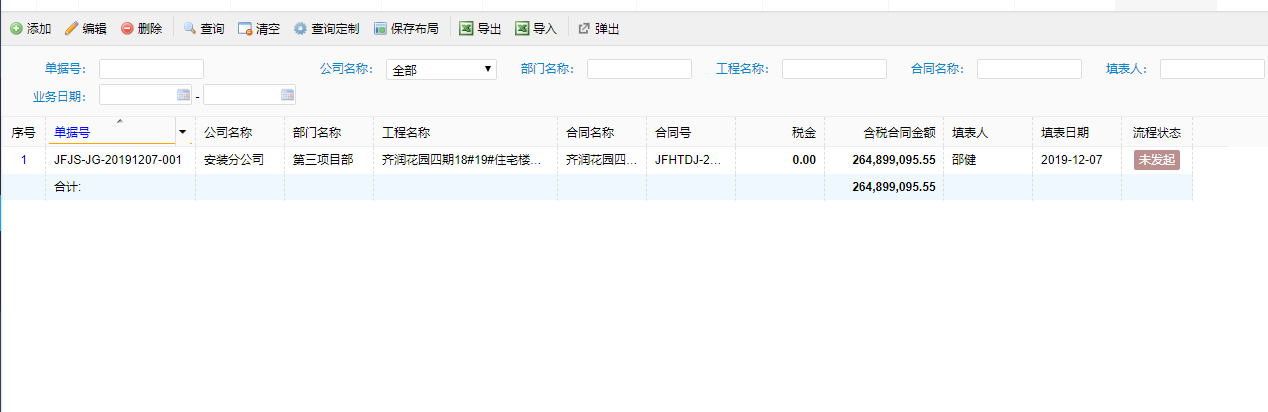Open calendar for 业务日期 end date
This screenshot has height=412, width=1268.
(x=288, y=95)
